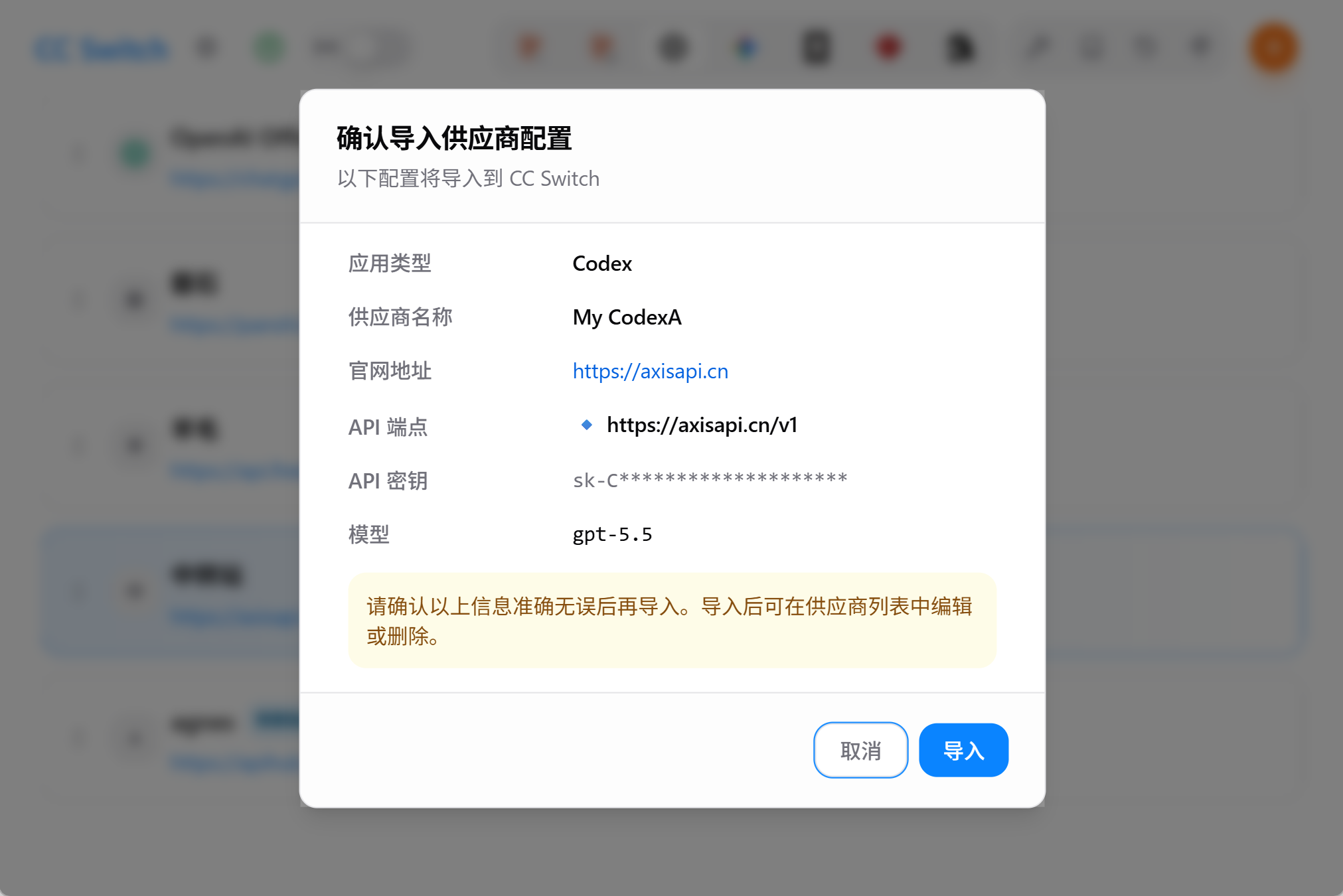Click the green circle icon in background header
The width and height of the screenshot is (1343, 896).
(x=269, y=48)
